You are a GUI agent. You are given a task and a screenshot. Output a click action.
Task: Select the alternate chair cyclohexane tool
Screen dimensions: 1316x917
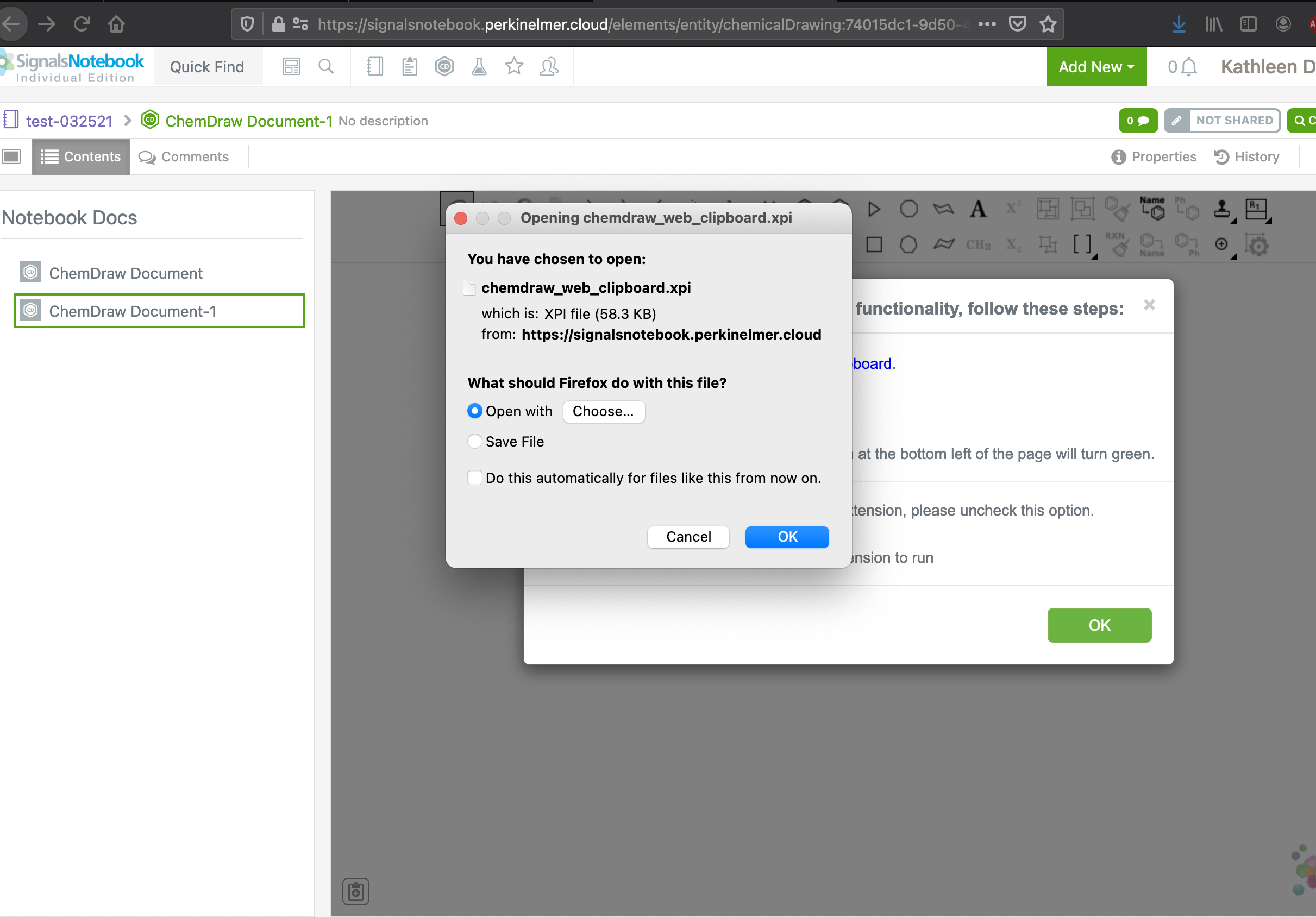pyautogui.click(x=943, y=244)
